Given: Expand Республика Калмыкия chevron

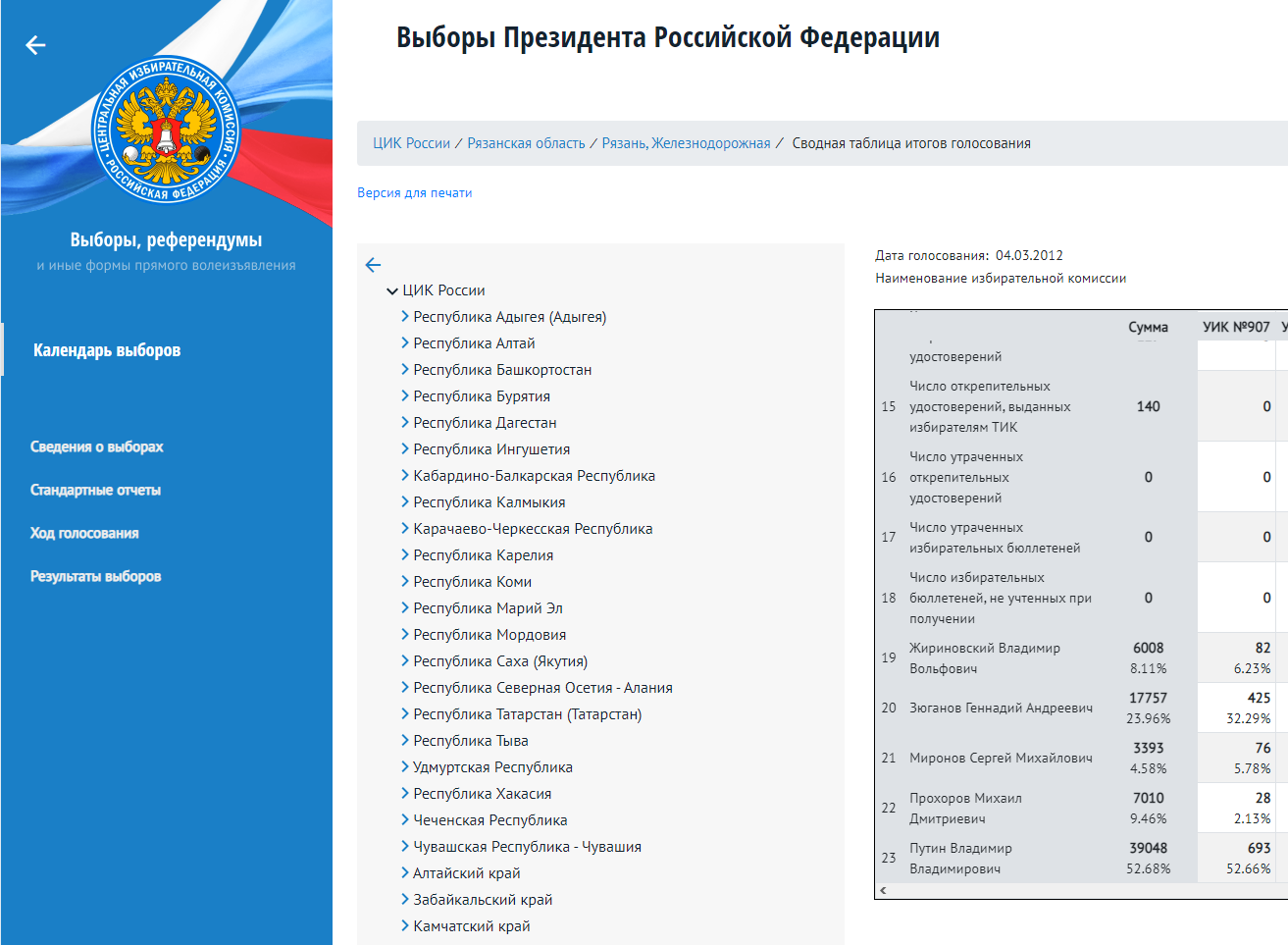Looking at the screenshot, I should click(405, 502).
